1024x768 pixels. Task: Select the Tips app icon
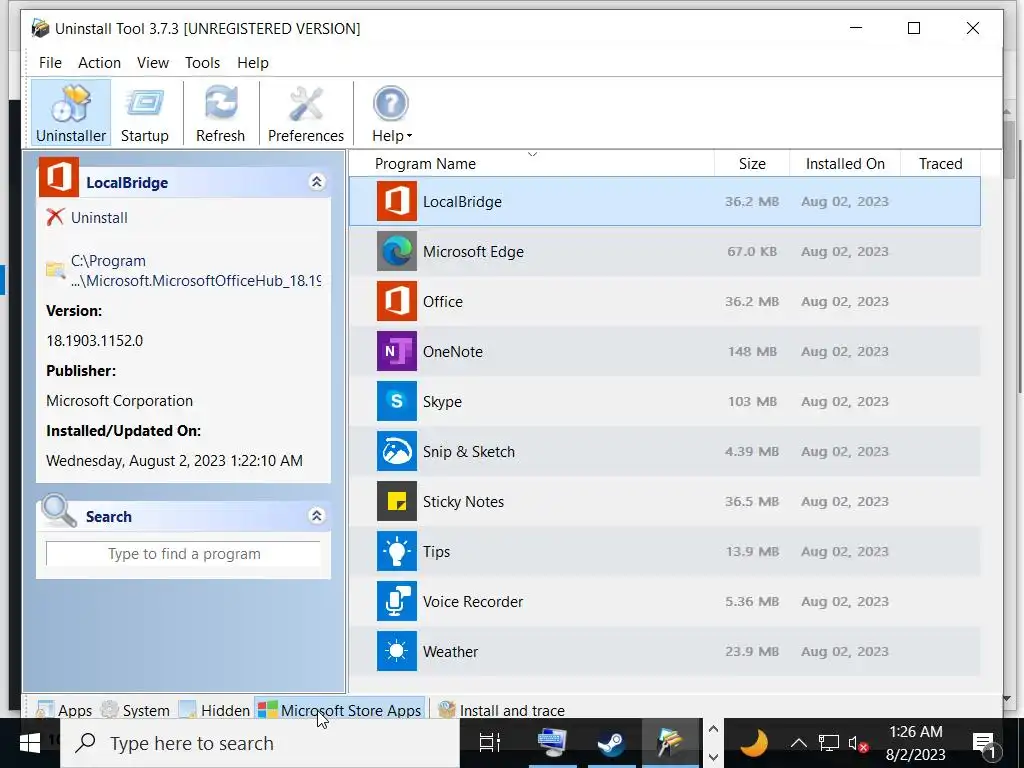point(396,551)
